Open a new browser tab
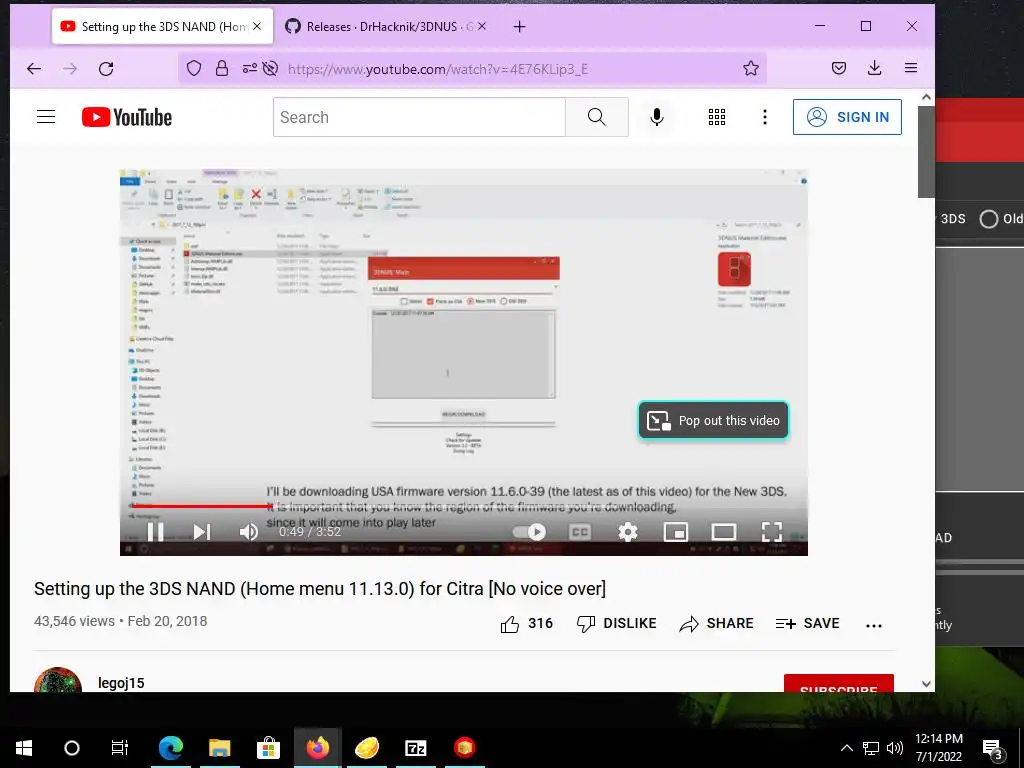 [519, 26]
